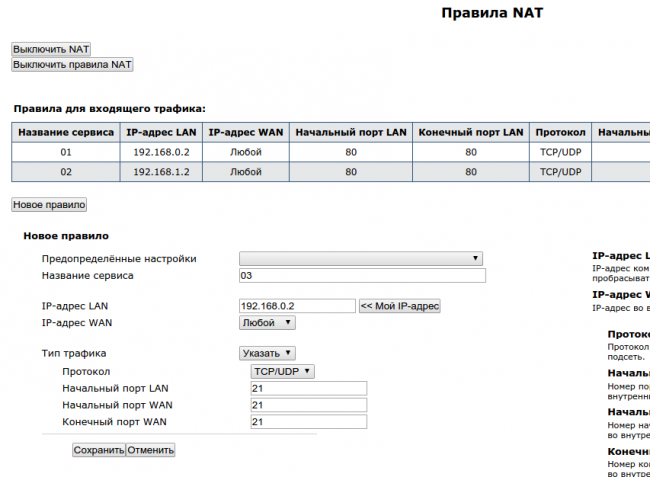Focus the Начальный порт LAN input
The image size is (650, 477).
click(309, 388)
